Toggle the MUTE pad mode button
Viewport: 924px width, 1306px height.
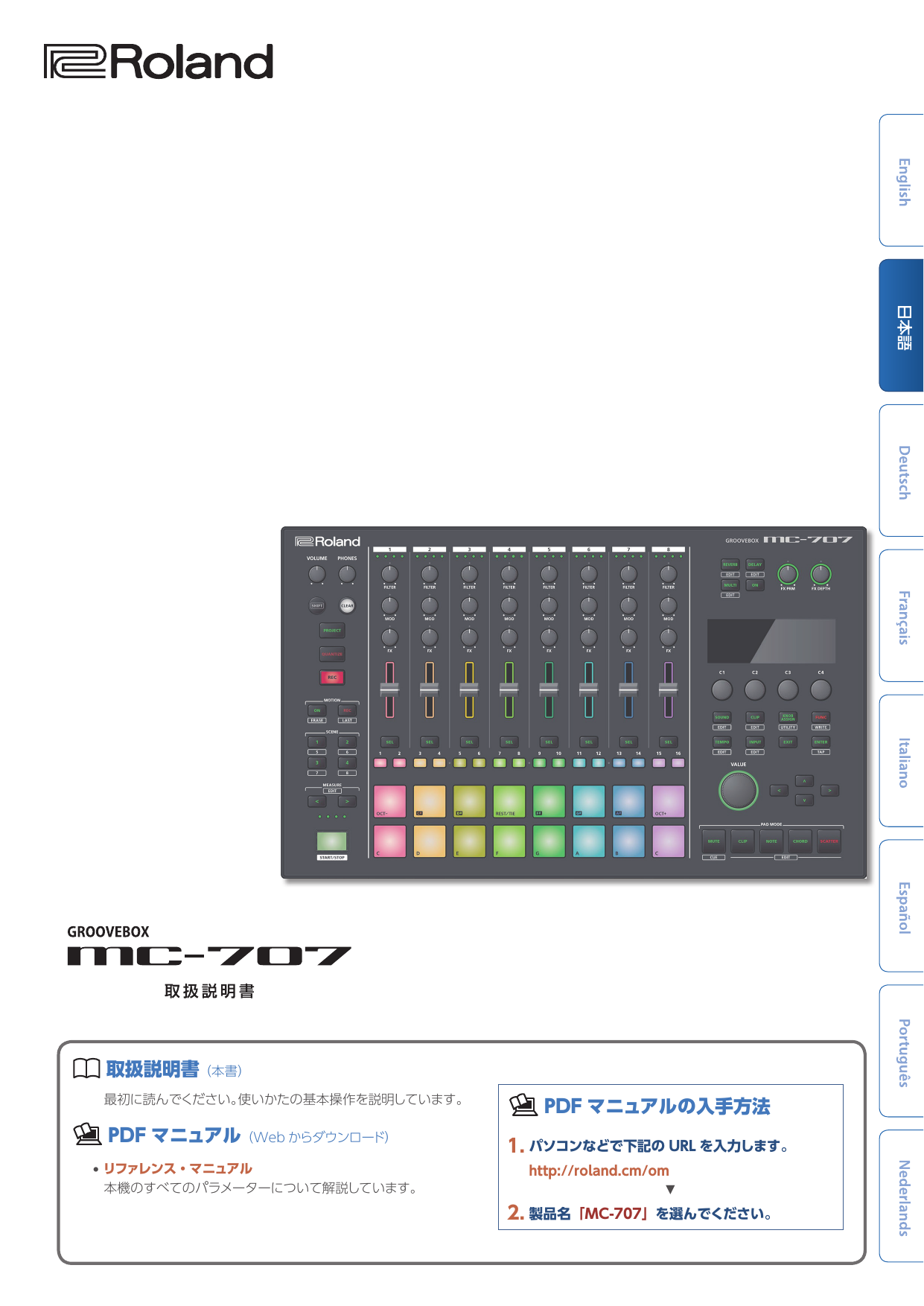pos(713,841)
